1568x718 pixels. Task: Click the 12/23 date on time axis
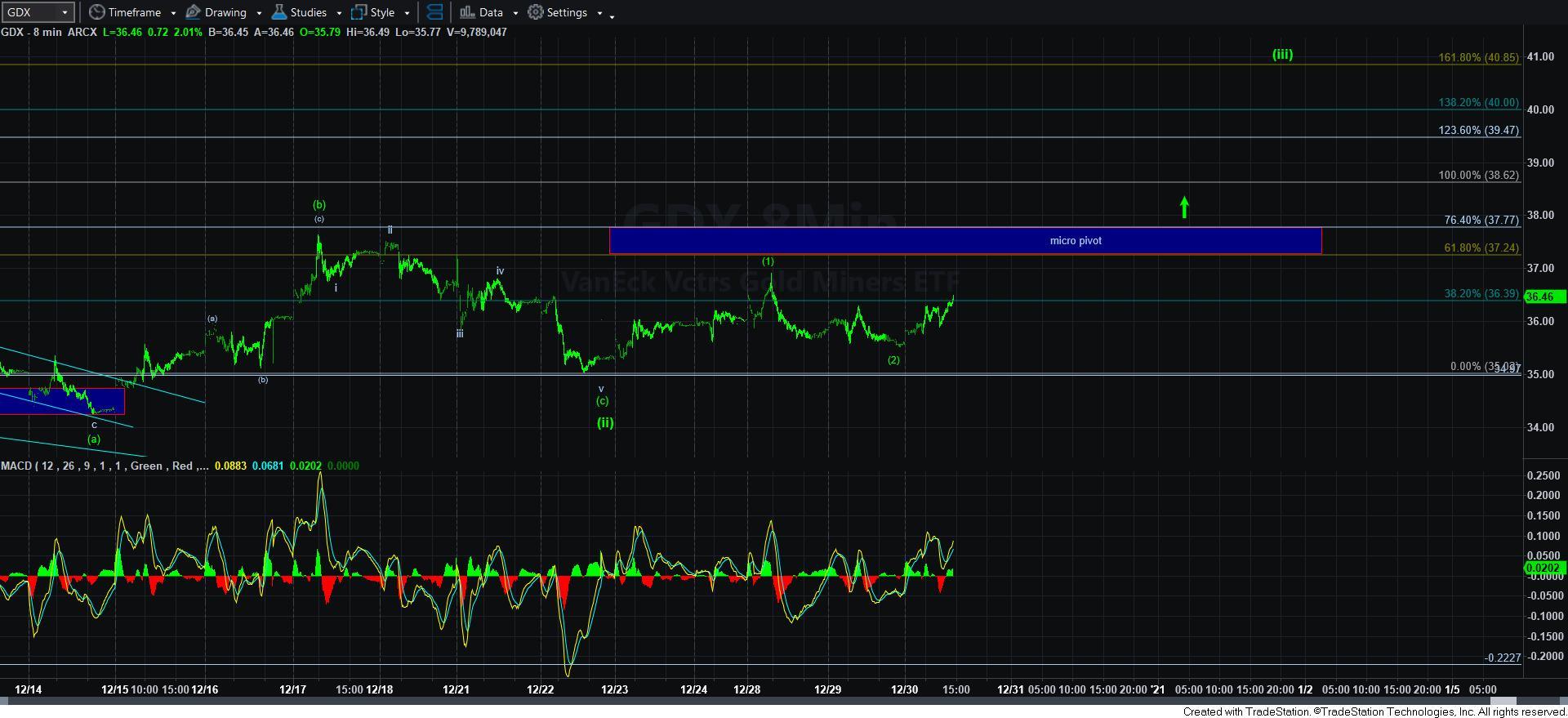(x=614, y=689)
